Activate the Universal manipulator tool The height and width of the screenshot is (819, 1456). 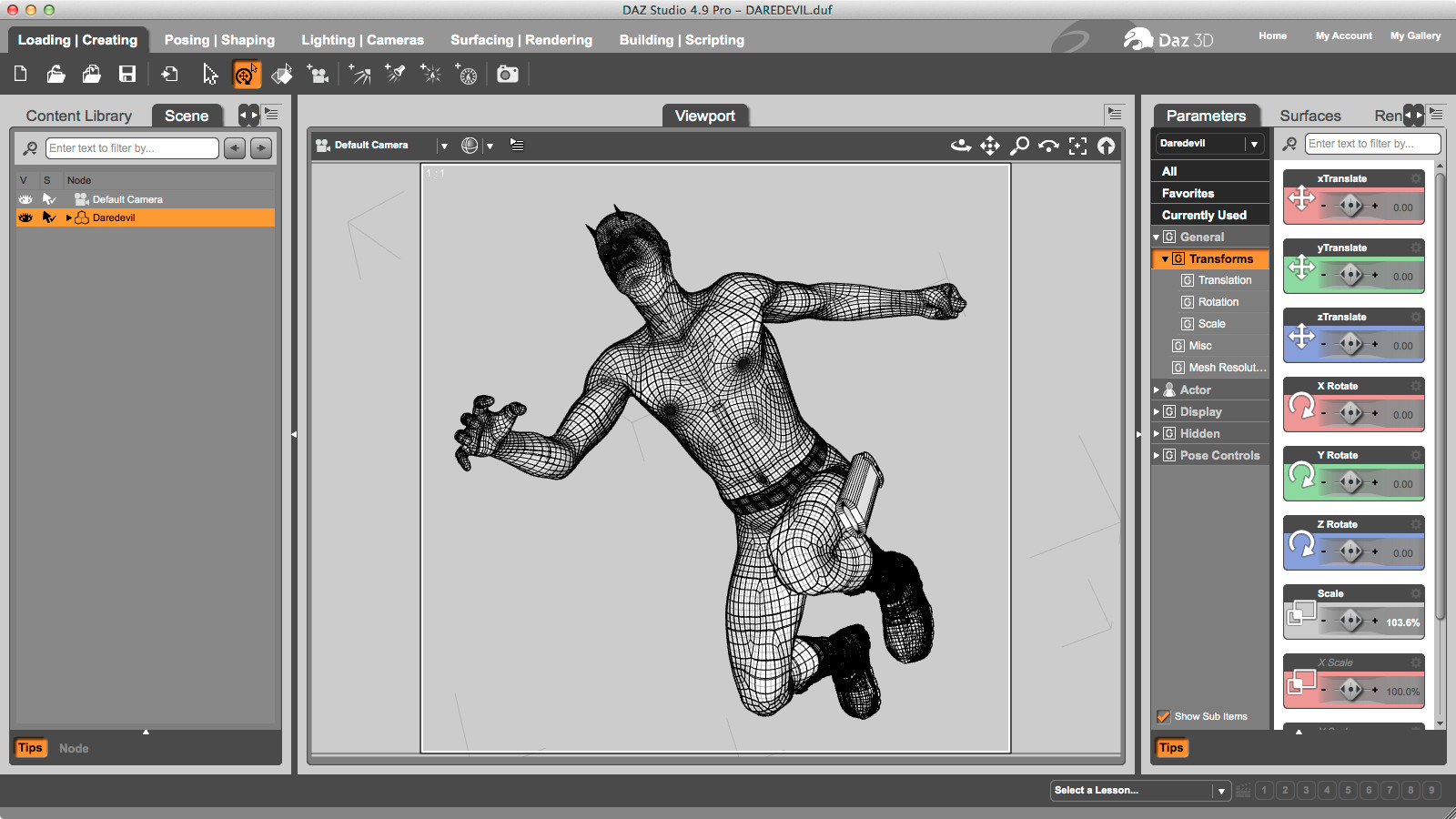(246, 74)
